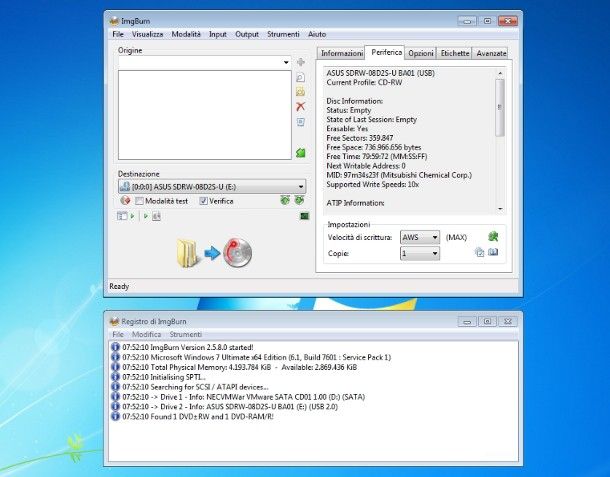The image size is (610, 477).
Task: Click 'Supported Write Speeds: 10x' text
Action: pyautogui.click(x=373, y=184)
